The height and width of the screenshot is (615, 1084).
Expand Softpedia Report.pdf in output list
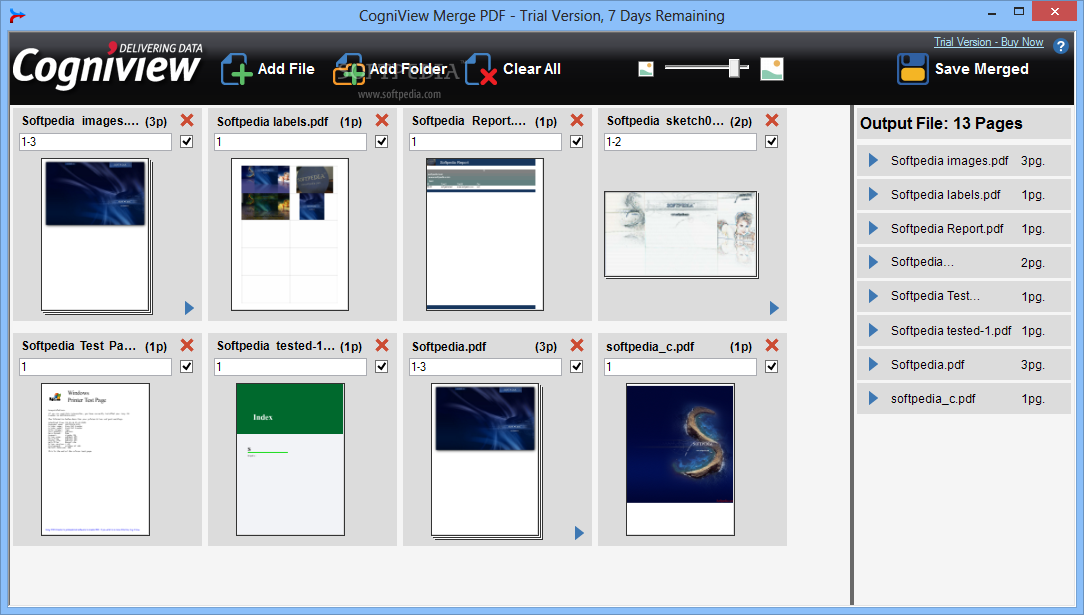click(873, 228)
